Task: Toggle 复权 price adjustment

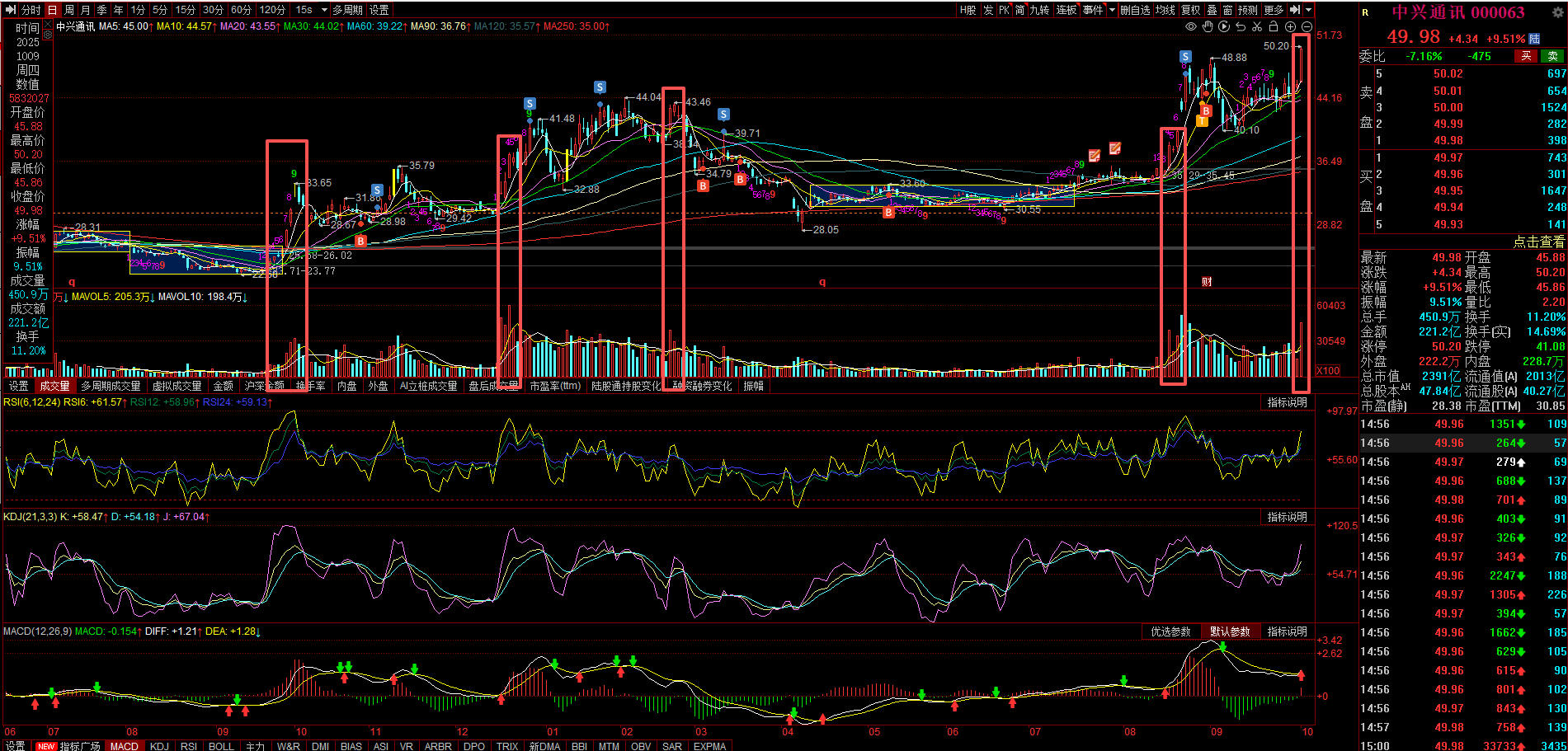Action: 1191,10
